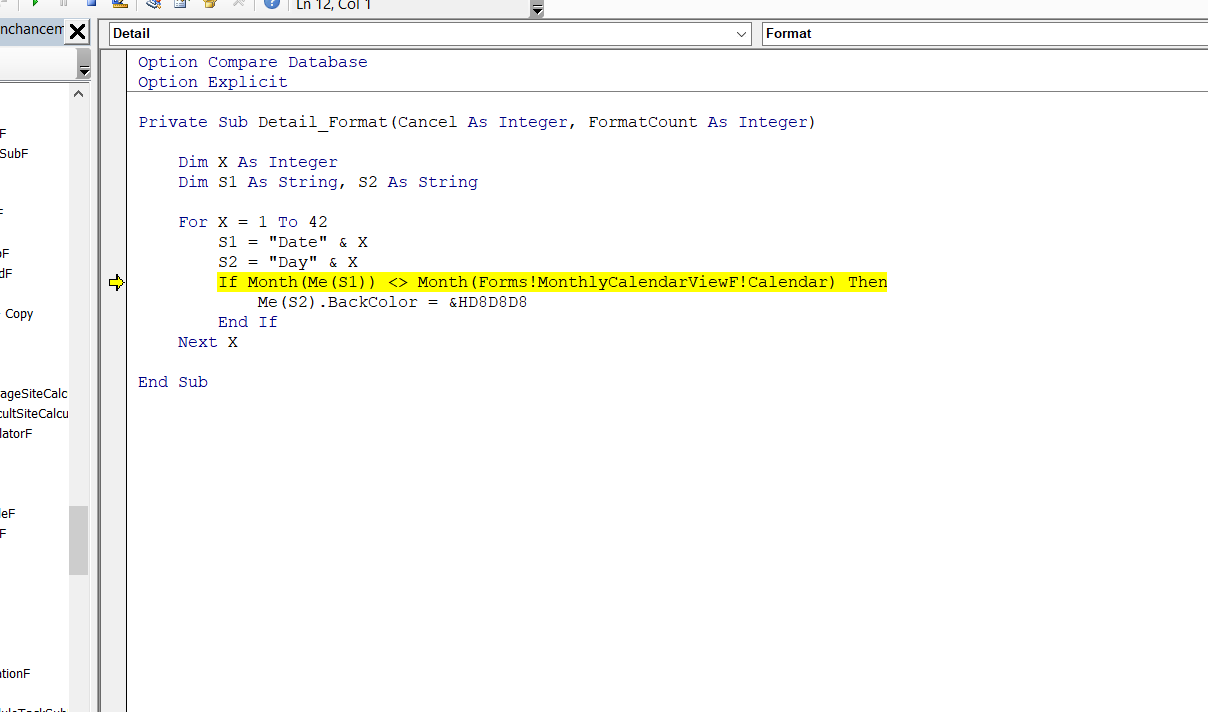This screenshot has width=1208, height=712.
Task: Open the Object Browser toolbar icon
Action: tap(210, 4)
